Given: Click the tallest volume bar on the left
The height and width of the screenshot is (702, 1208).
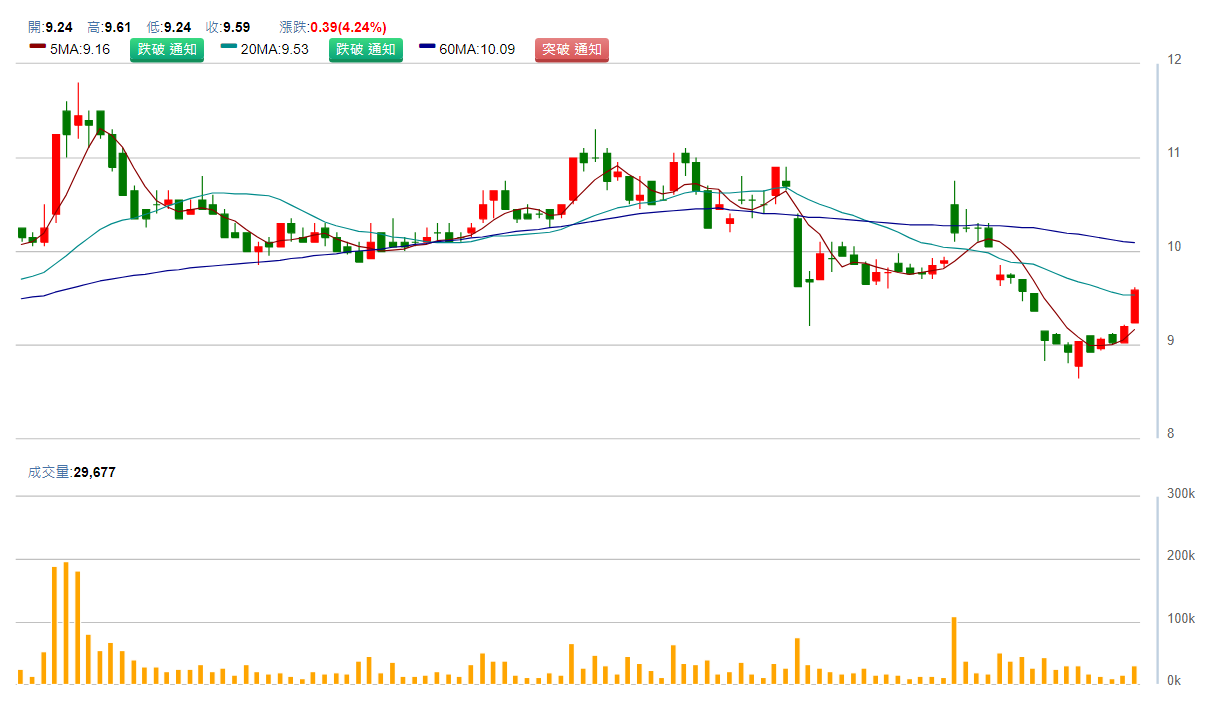Looking at the screenshot, I should tap(66, 622).
